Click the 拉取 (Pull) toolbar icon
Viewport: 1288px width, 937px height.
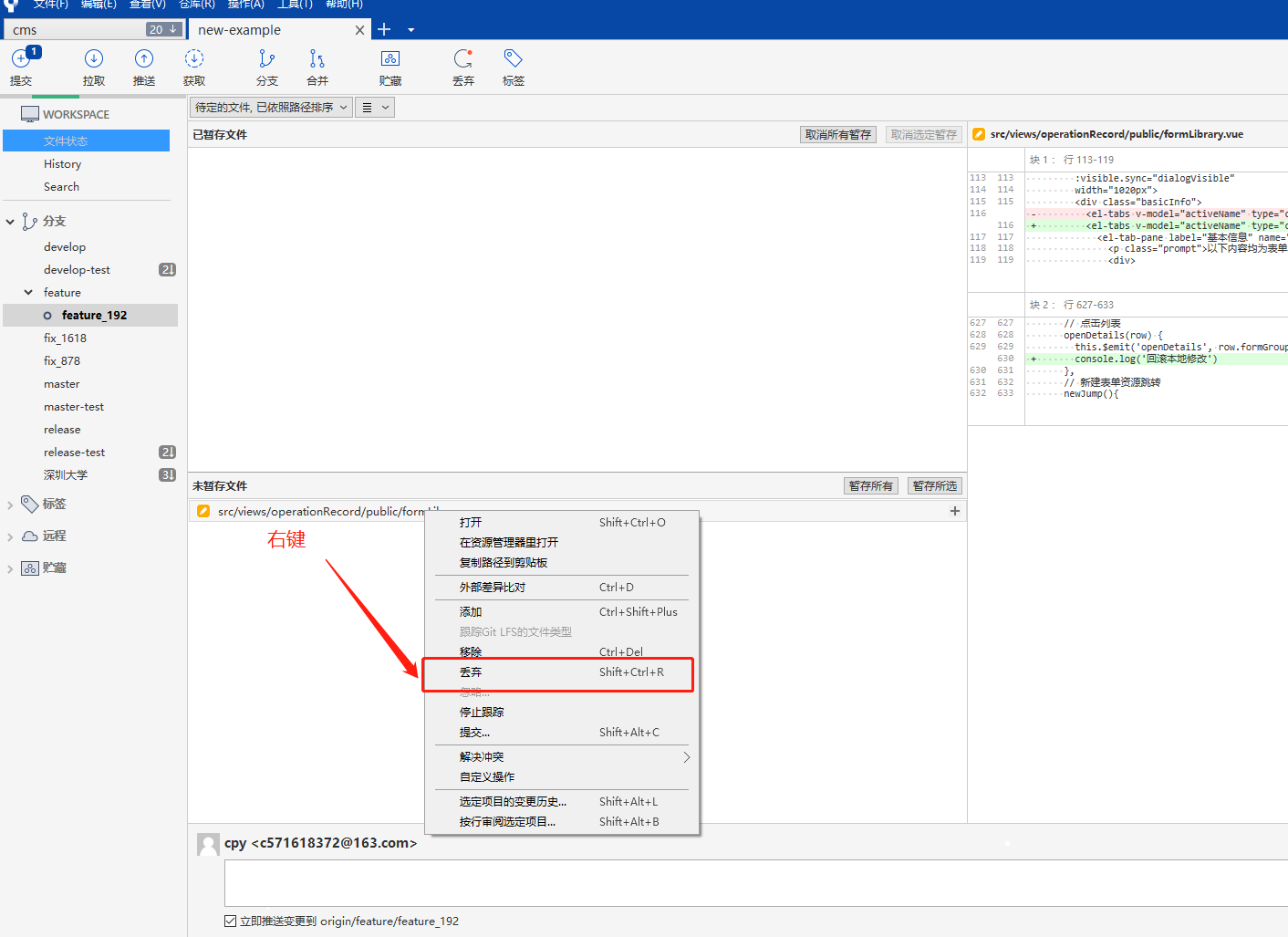pyautogui.click(x=93, y=66)
